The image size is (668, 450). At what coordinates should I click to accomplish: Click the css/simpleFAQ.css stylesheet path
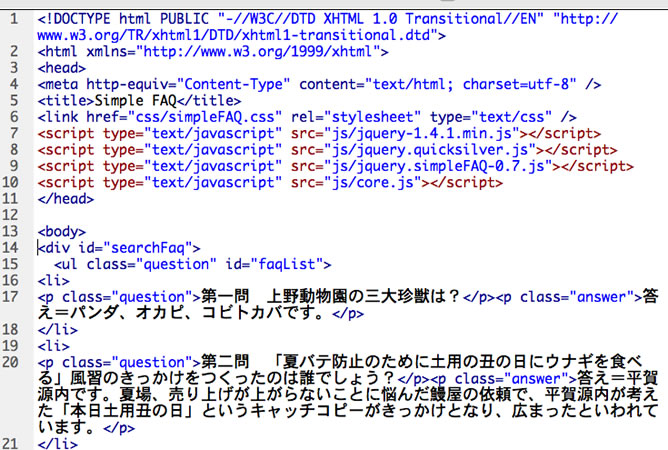click(x=174, y=117)
